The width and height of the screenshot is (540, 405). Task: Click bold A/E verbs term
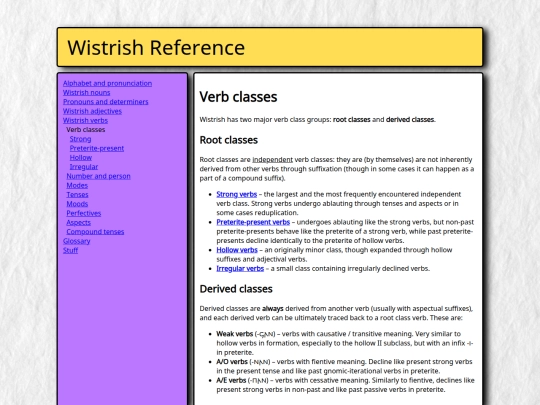(231, 381)
